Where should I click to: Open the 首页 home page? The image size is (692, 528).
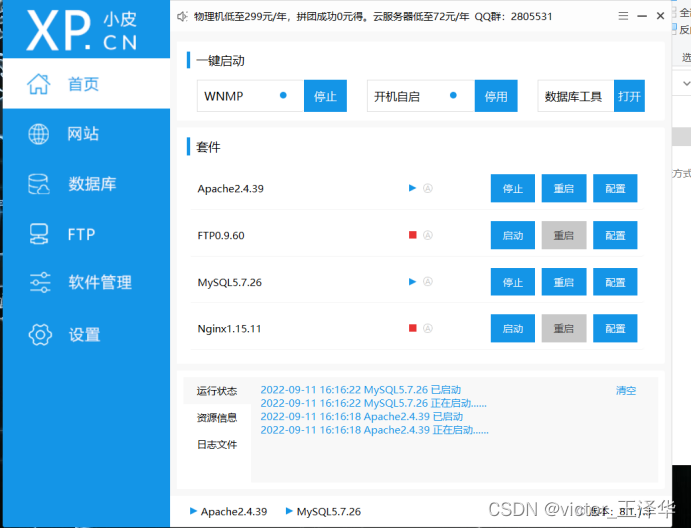(86, 83)
